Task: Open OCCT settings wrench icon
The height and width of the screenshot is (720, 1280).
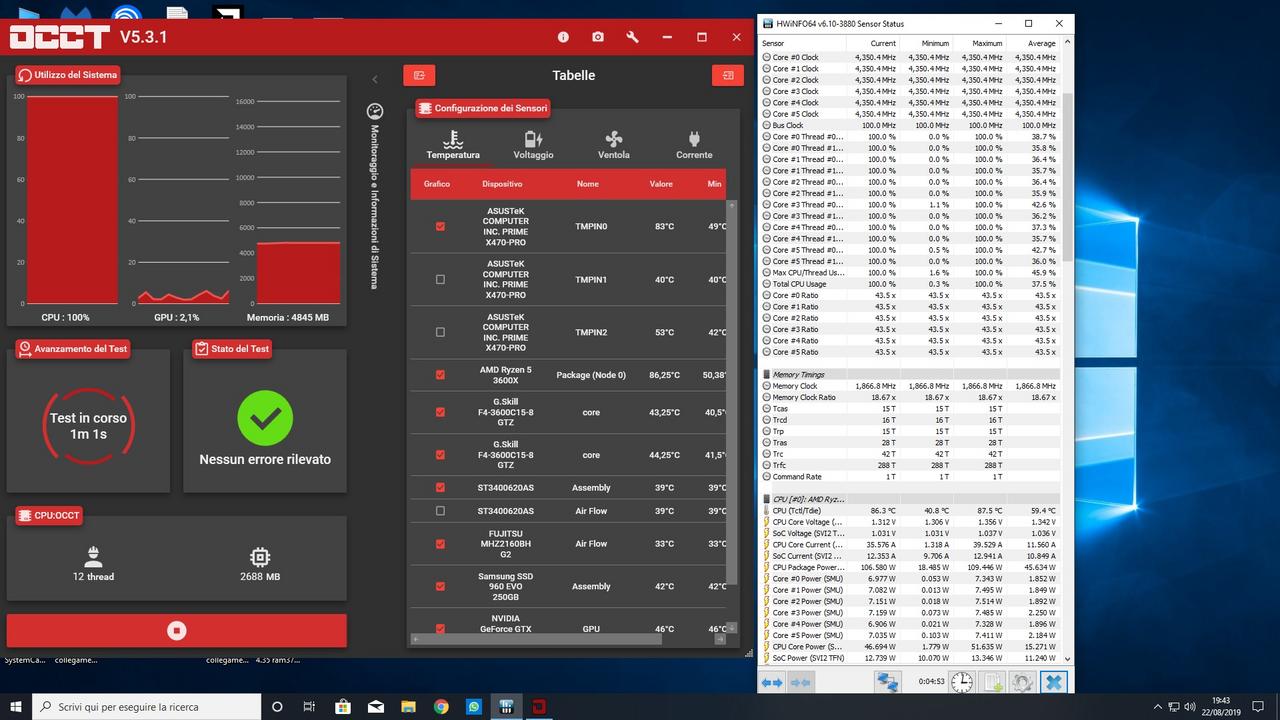Action: pyautogui.click(x=632, y=37)
